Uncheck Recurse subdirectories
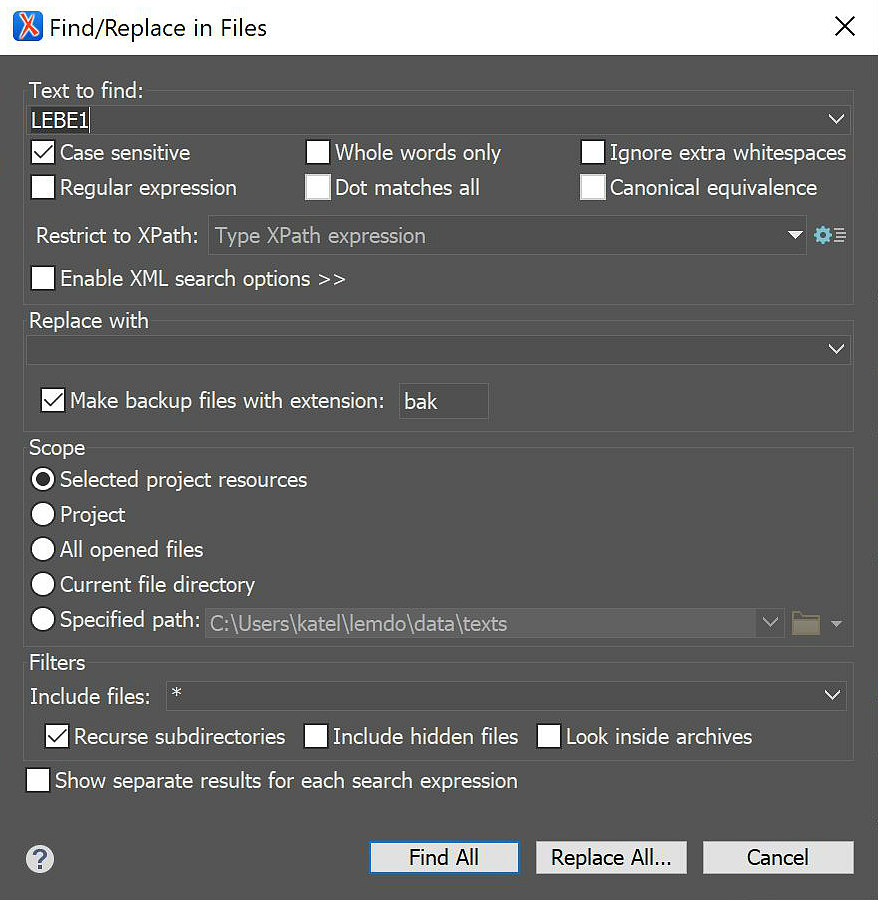The width and height of the screenshot is (878, 900). click(x=57, y=736)
